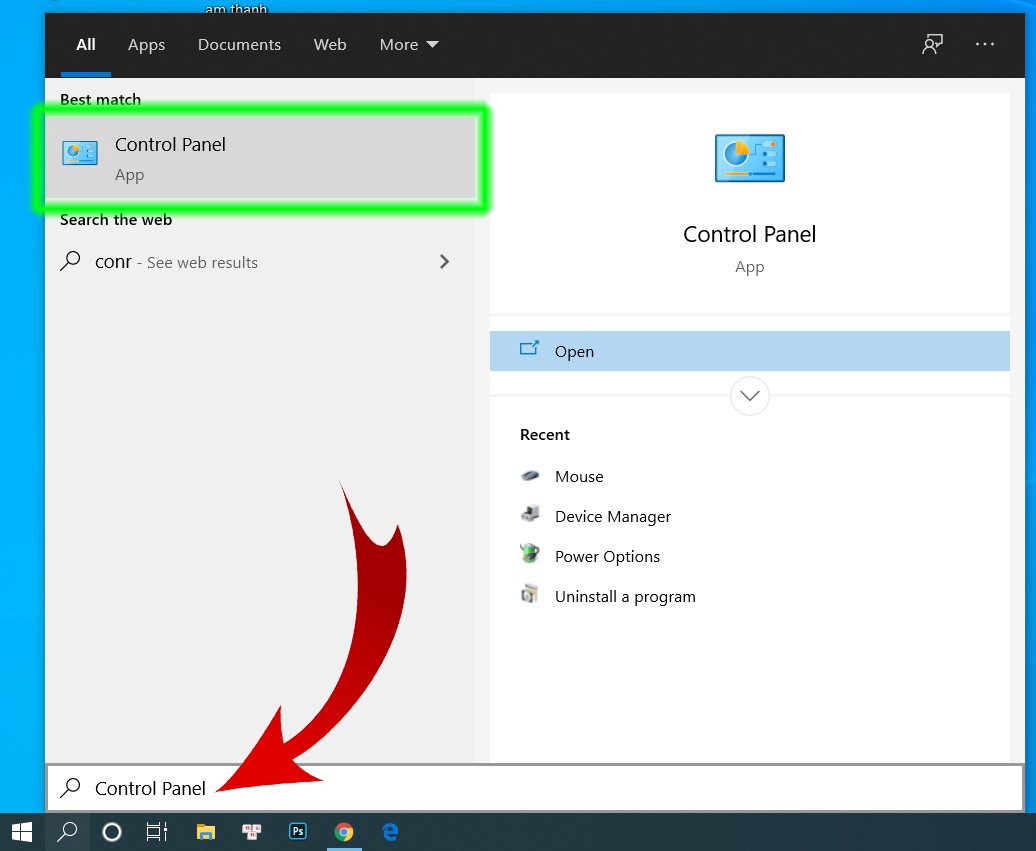Click the magnifier icon in search box
The image size is (1036, 851).
pyautogui.click(x=70, y=788)
